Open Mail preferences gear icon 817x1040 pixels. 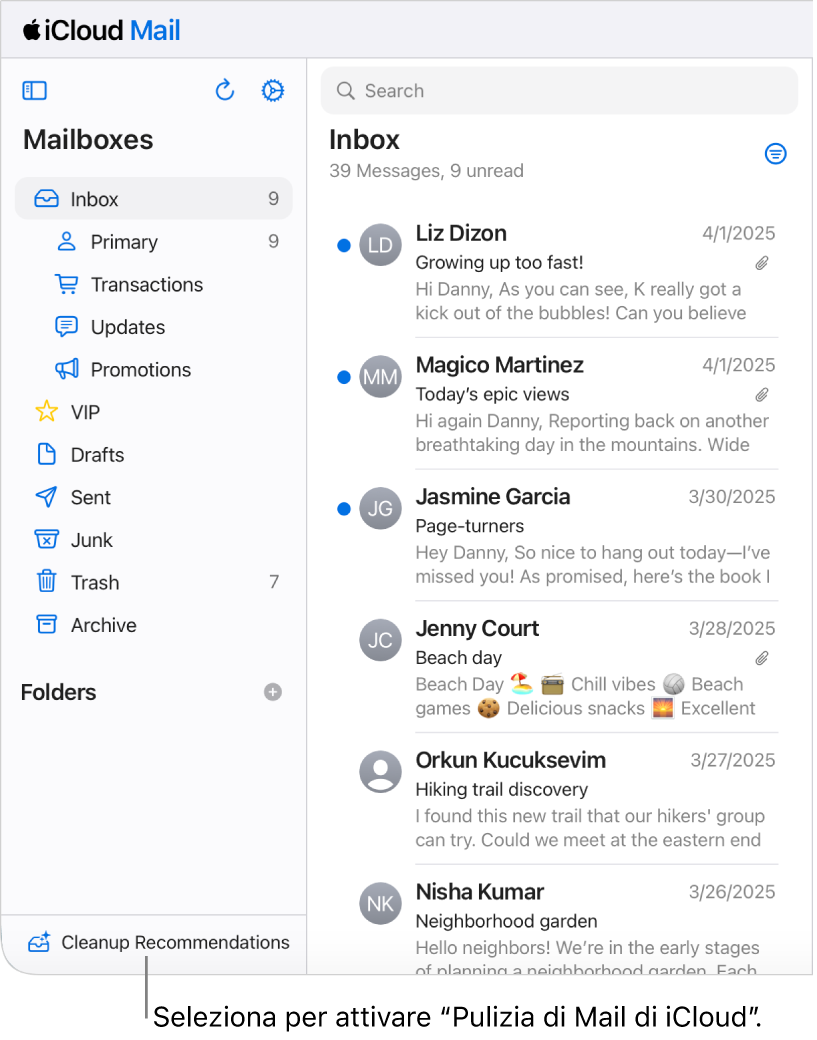pyautogui.click(x=272, y=90)
